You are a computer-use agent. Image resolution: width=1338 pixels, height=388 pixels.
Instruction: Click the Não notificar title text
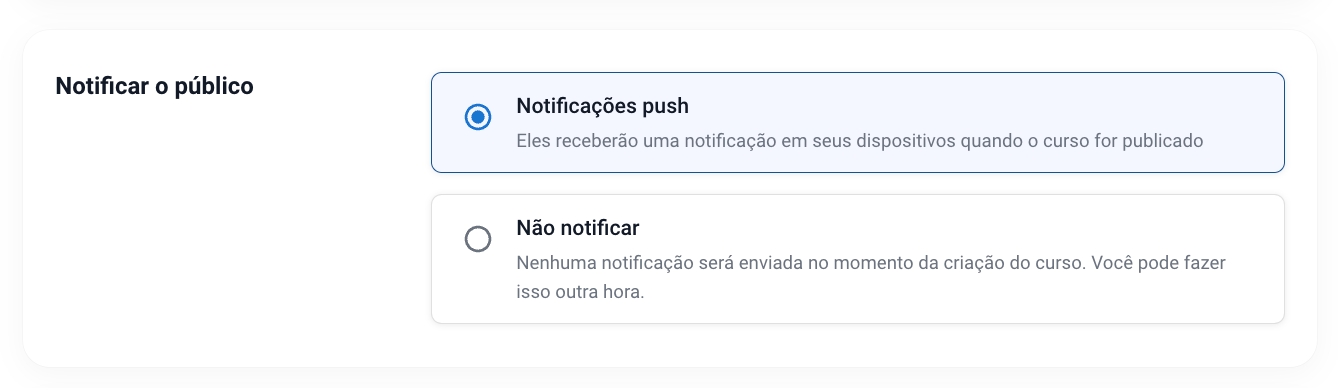point(577,228)
